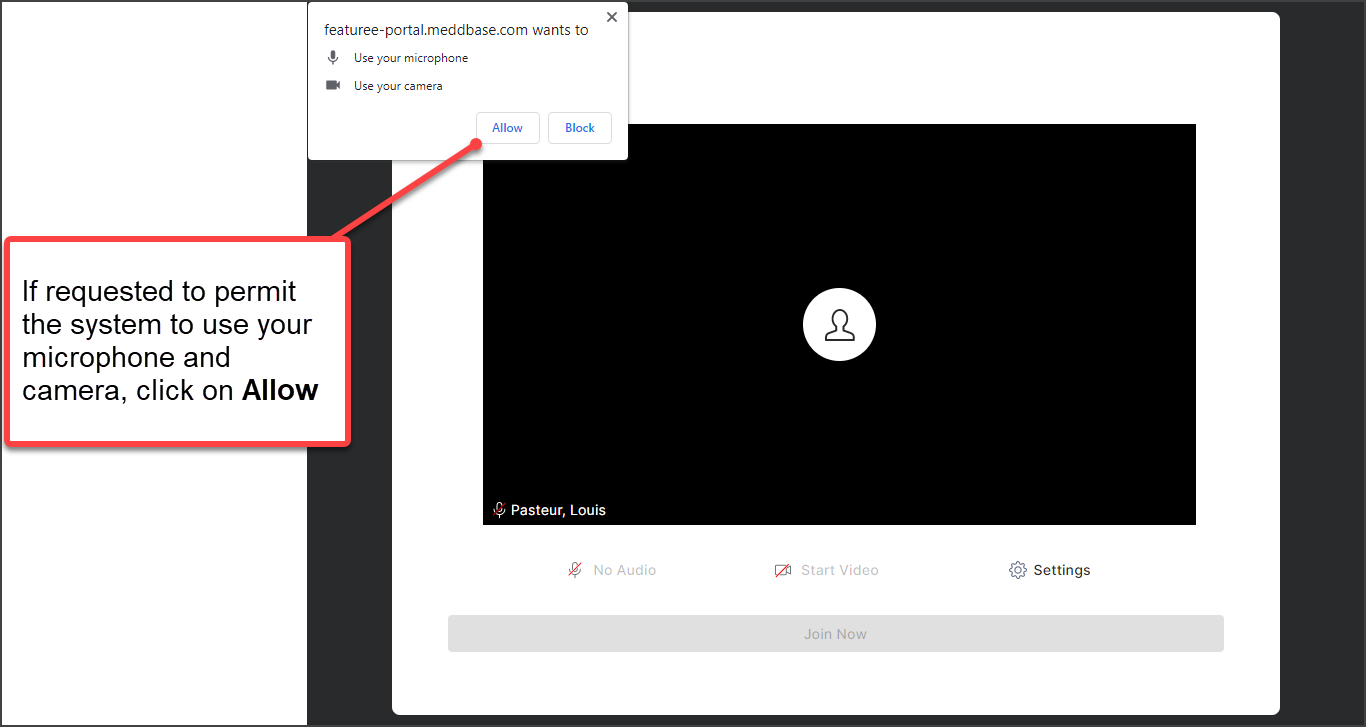The width and height of the screenshot is (1366, 727).
Task: Click the 'Pasteur, Louis' name label
Action: click(558, 510)
